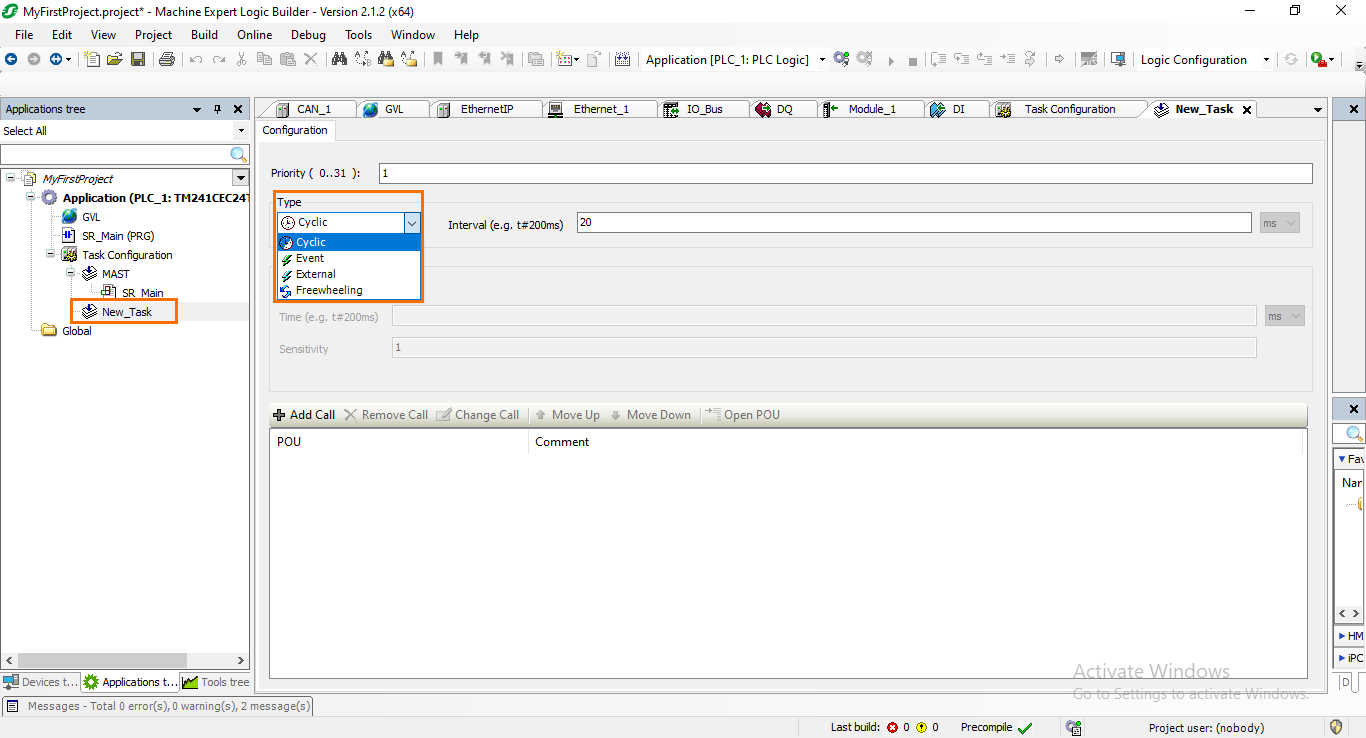
Task: Click the monitor device icon in toolbar
Action: coord(1119,59)
